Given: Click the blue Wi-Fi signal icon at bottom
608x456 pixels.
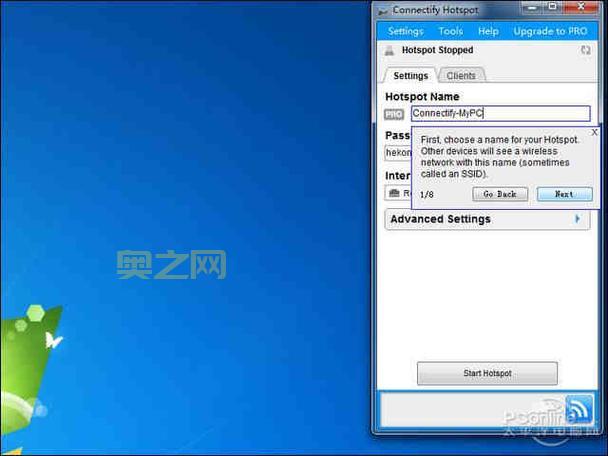Looking at the screenshot, I should tap(579, 409).
